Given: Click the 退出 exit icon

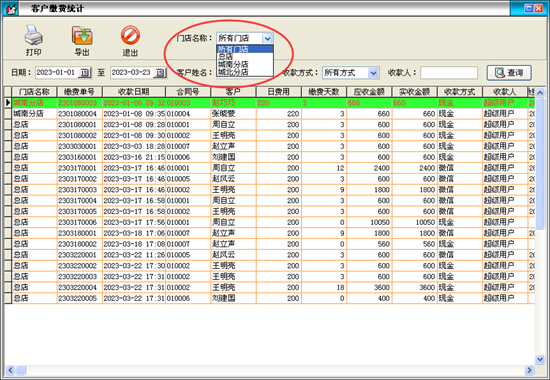Looking at the screenshot, I should (130, 35).
